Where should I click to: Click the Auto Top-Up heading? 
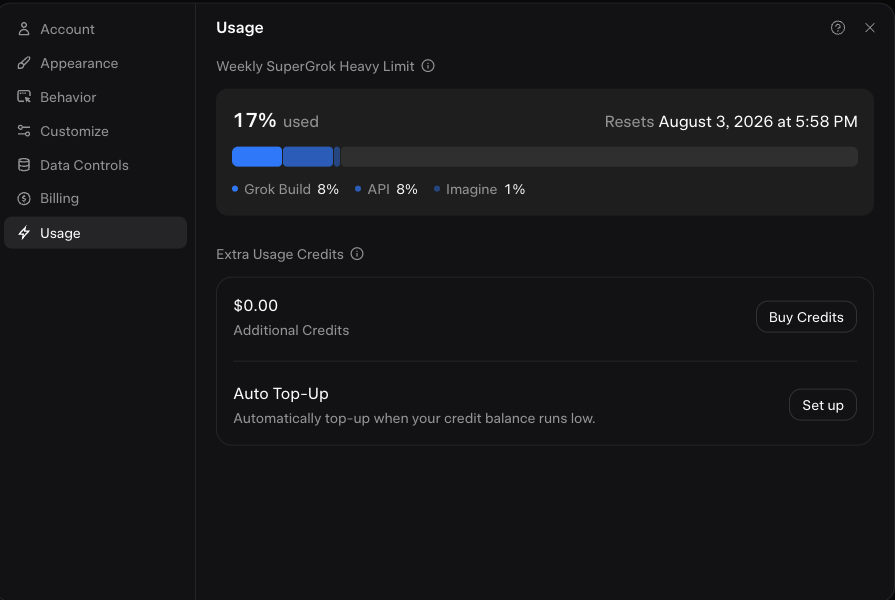(281, 394)
